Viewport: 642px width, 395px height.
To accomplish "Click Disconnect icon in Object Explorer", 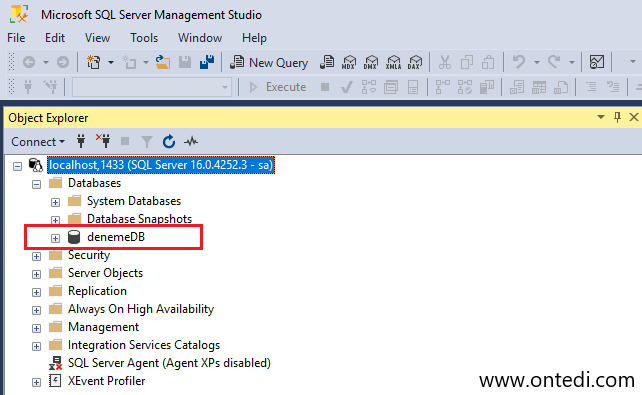I will pyautogui.click(x=103, y=141).
